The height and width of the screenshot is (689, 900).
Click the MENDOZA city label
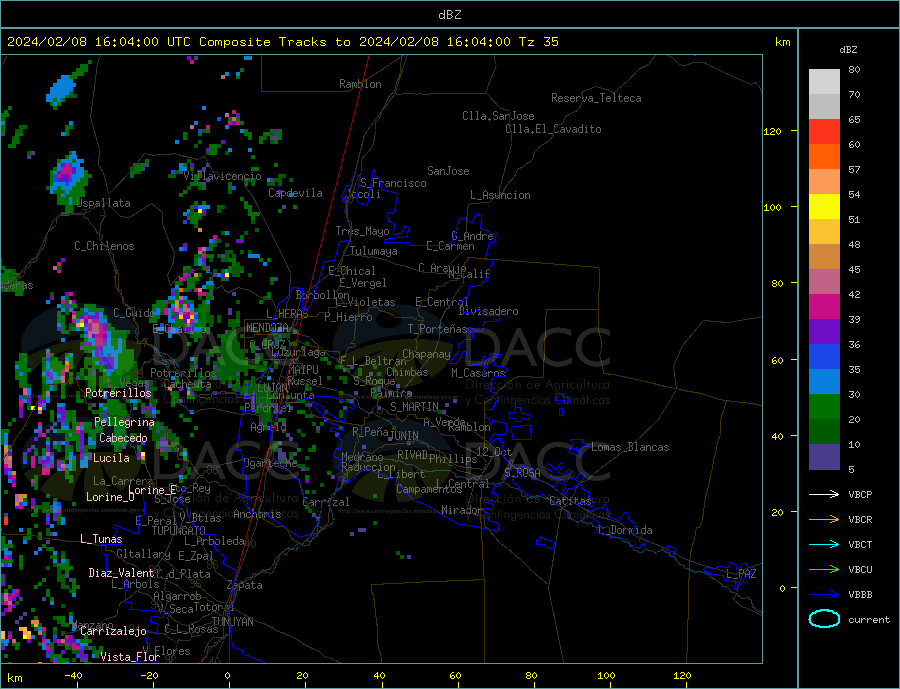click(x=268, y=328)
